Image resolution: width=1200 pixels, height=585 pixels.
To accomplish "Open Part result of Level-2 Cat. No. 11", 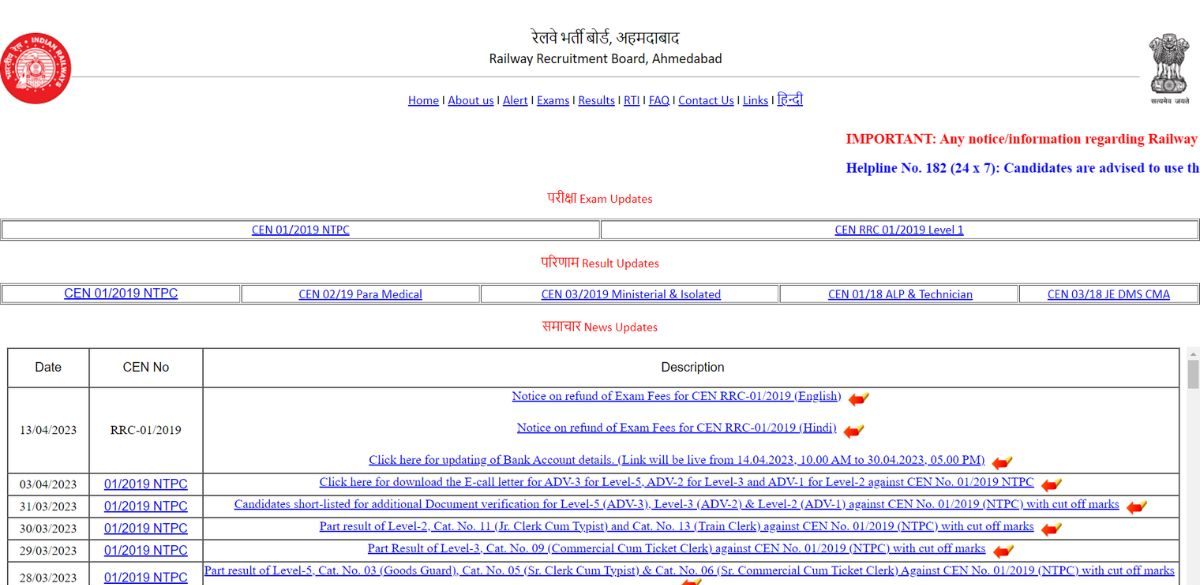I will click(x=676, y=526).
